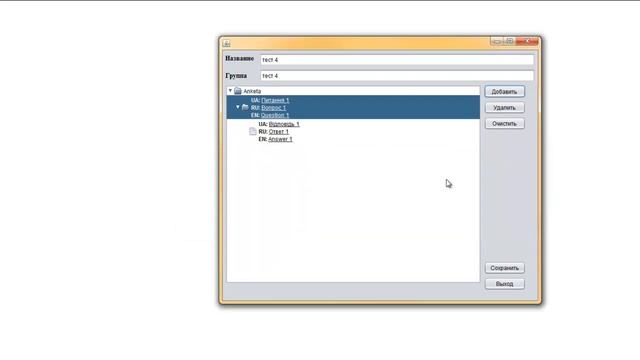
Task: Click the UA Відповідь 1 line
Action: point(279,124)
